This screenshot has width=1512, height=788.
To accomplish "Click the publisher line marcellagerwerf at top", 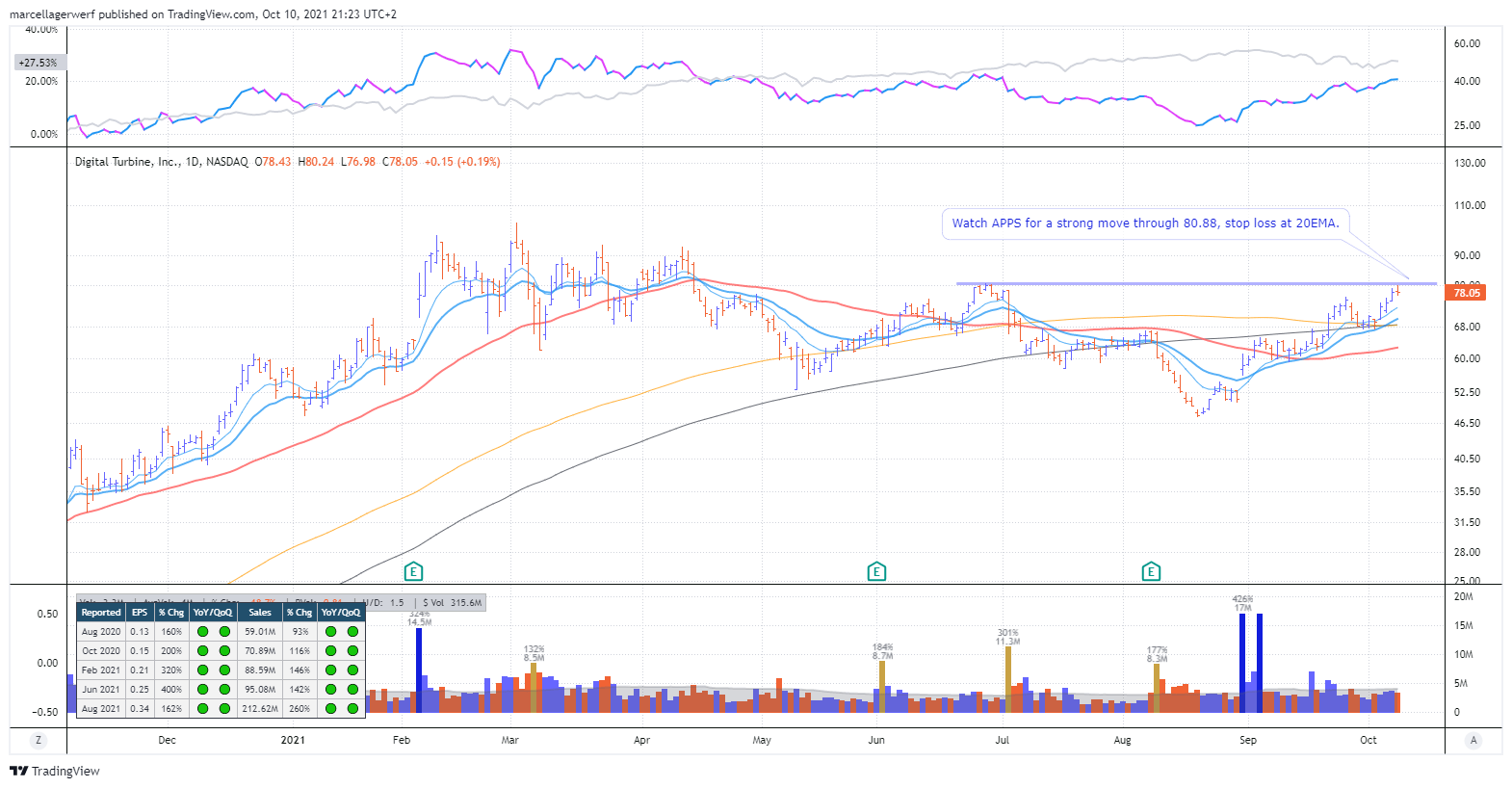I will point(202,13).
